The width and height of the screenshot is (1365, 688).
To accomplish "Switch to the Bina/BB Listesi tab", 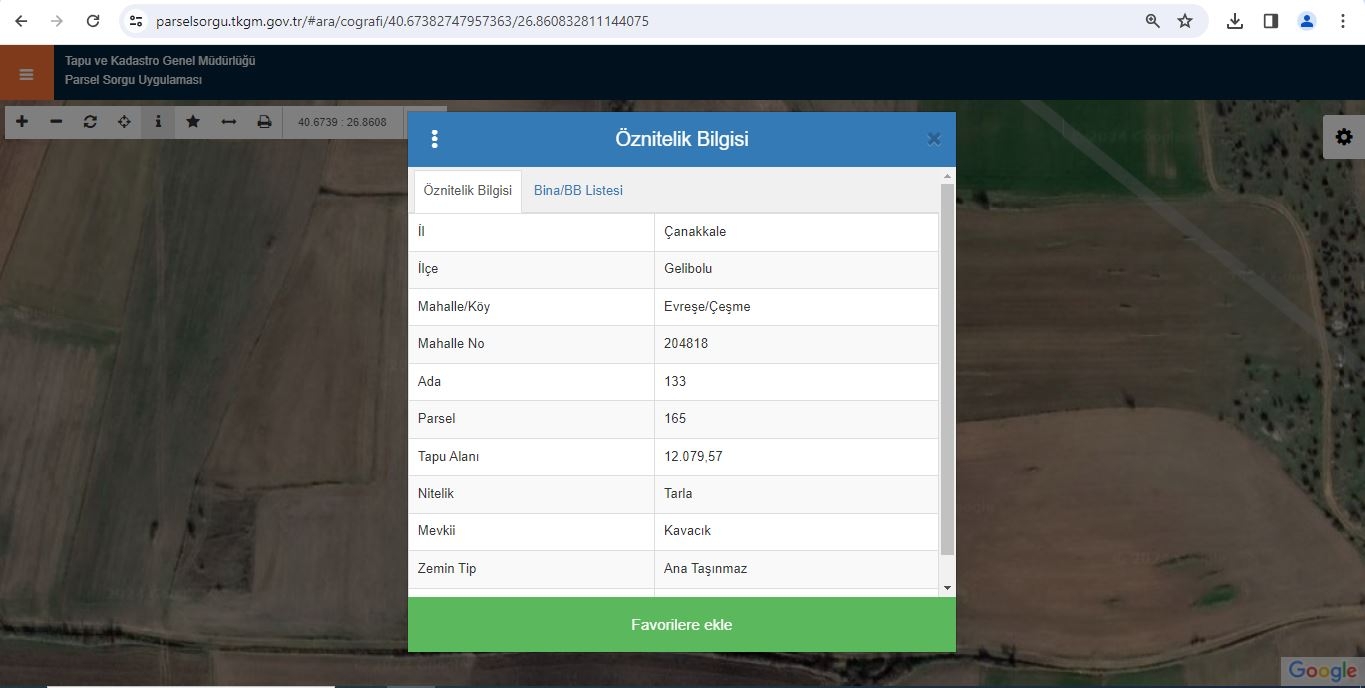I will pos(578,191).
